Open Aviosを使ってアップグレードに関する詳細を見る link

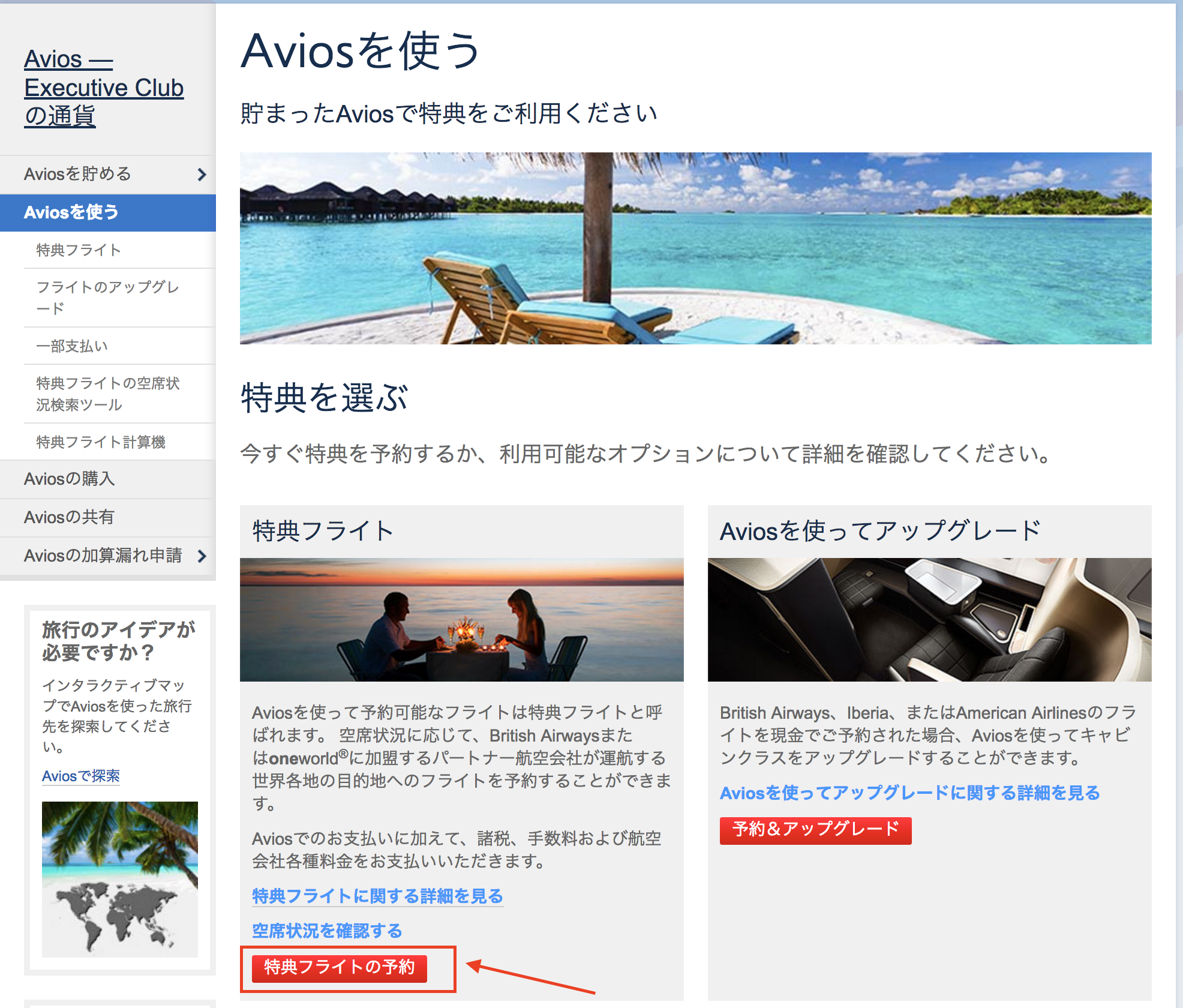click(909, 792)
